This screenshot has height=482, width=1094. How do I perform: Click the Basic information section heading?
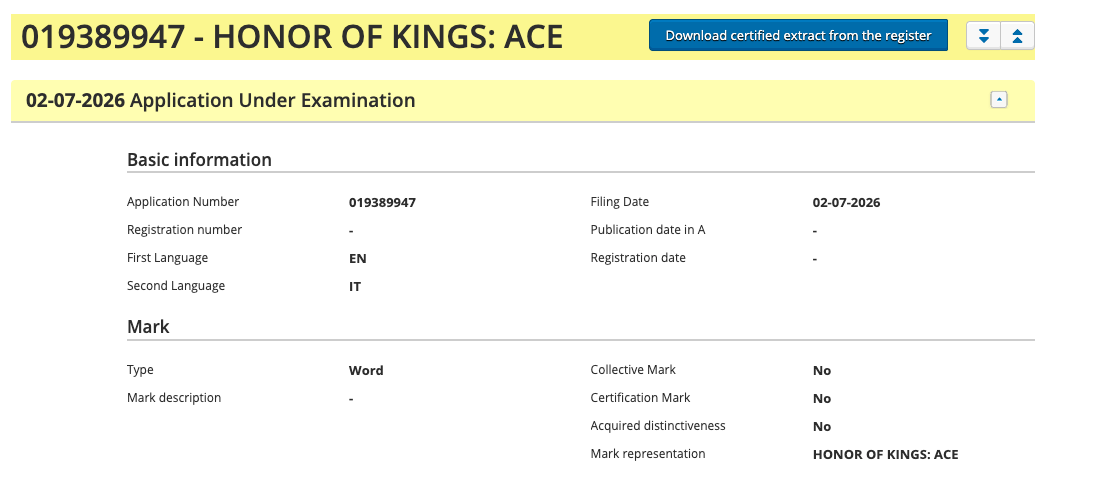tap(199, 160)
